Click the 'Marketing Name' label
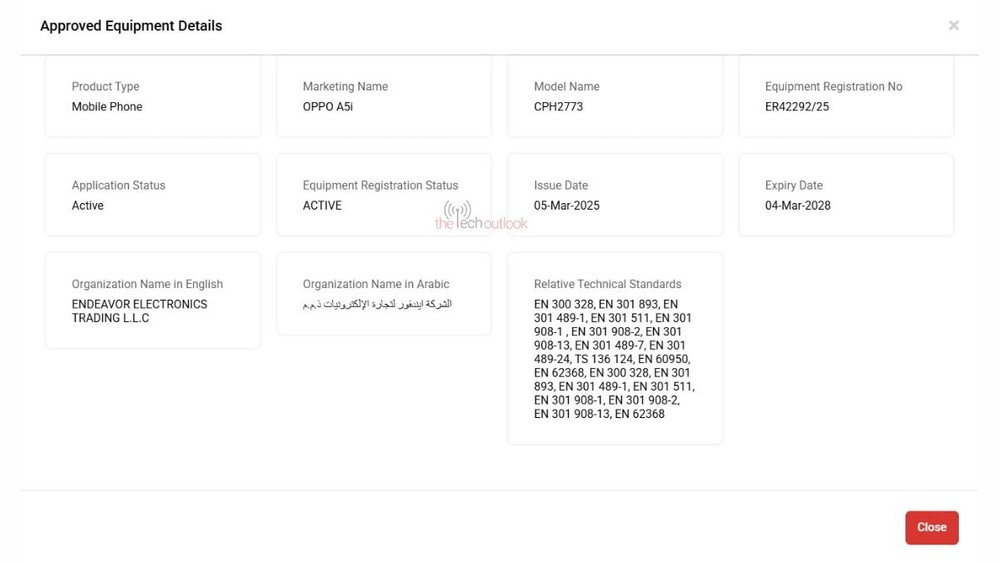This screenshot has height=563, width=1000. [345, 86]
